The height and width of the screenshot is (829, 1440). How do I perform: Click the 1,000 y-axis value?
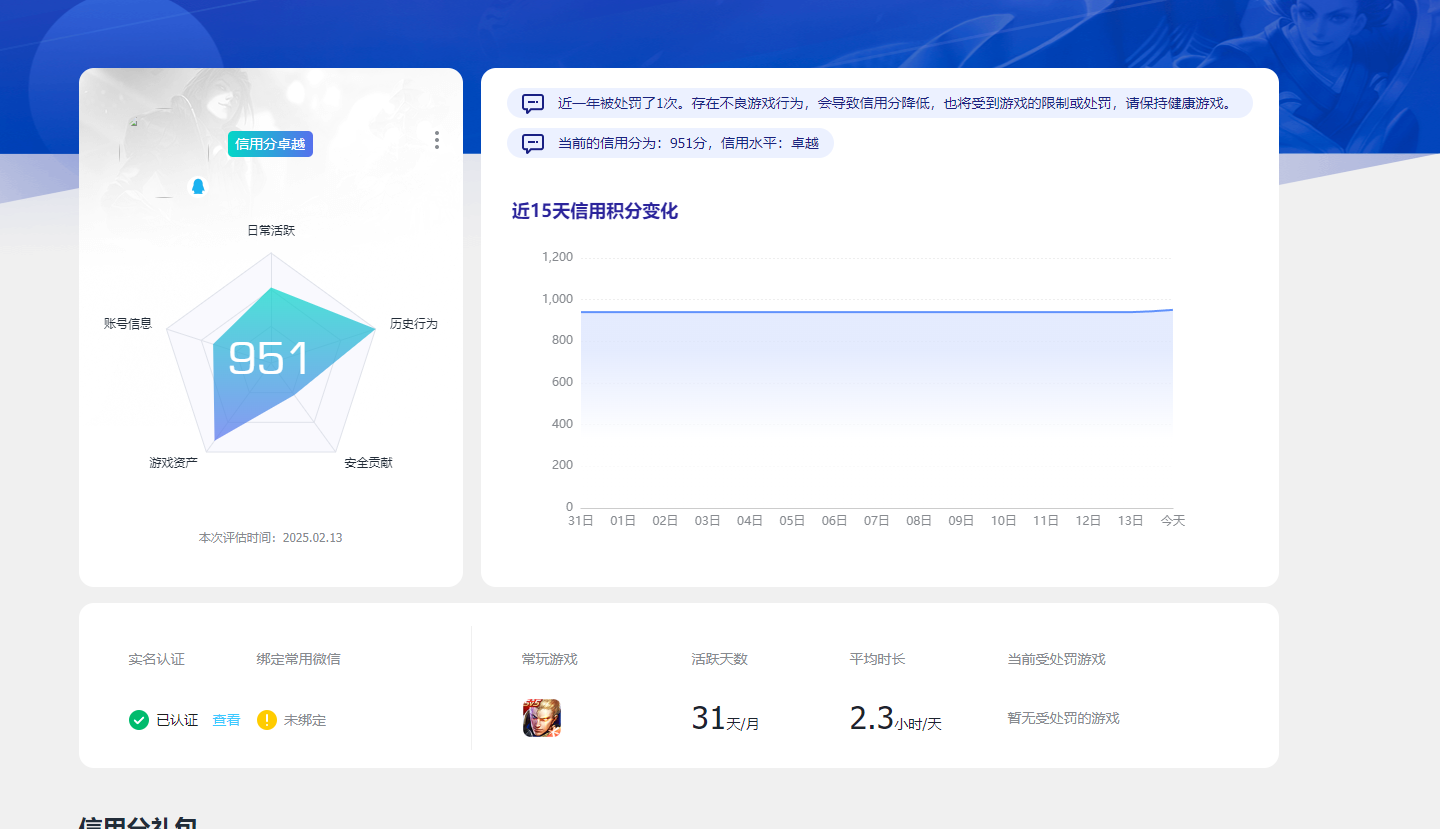(557, 299)
